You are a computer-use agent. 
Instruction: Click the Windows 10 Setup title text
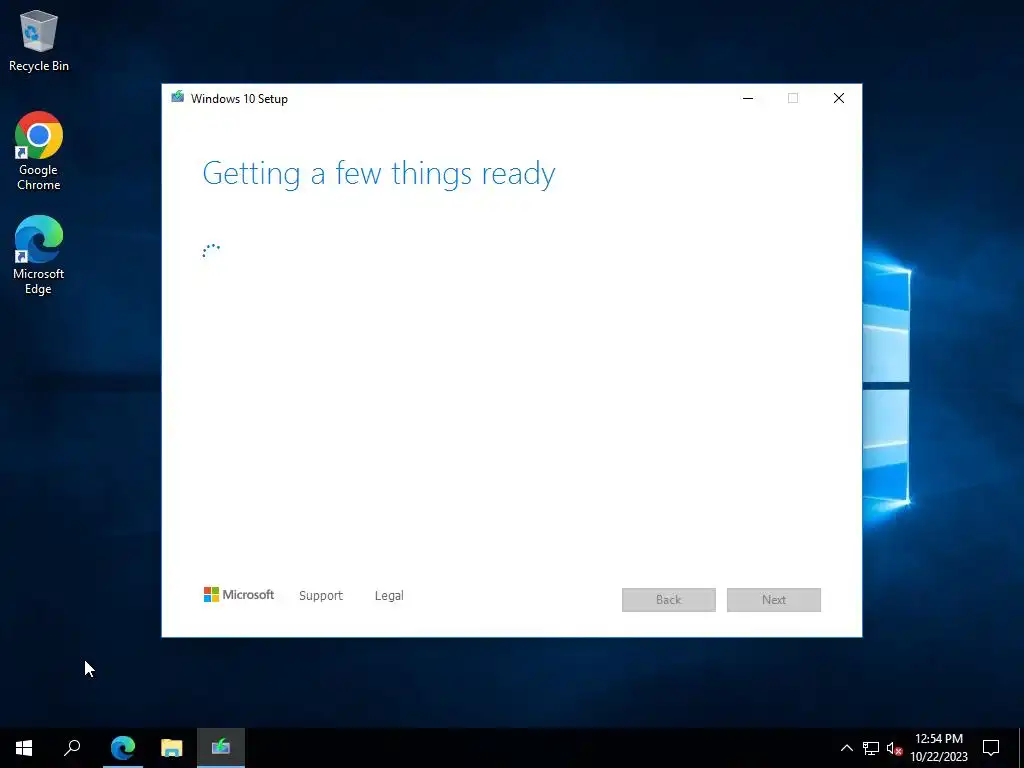click(x=239, y=99)
